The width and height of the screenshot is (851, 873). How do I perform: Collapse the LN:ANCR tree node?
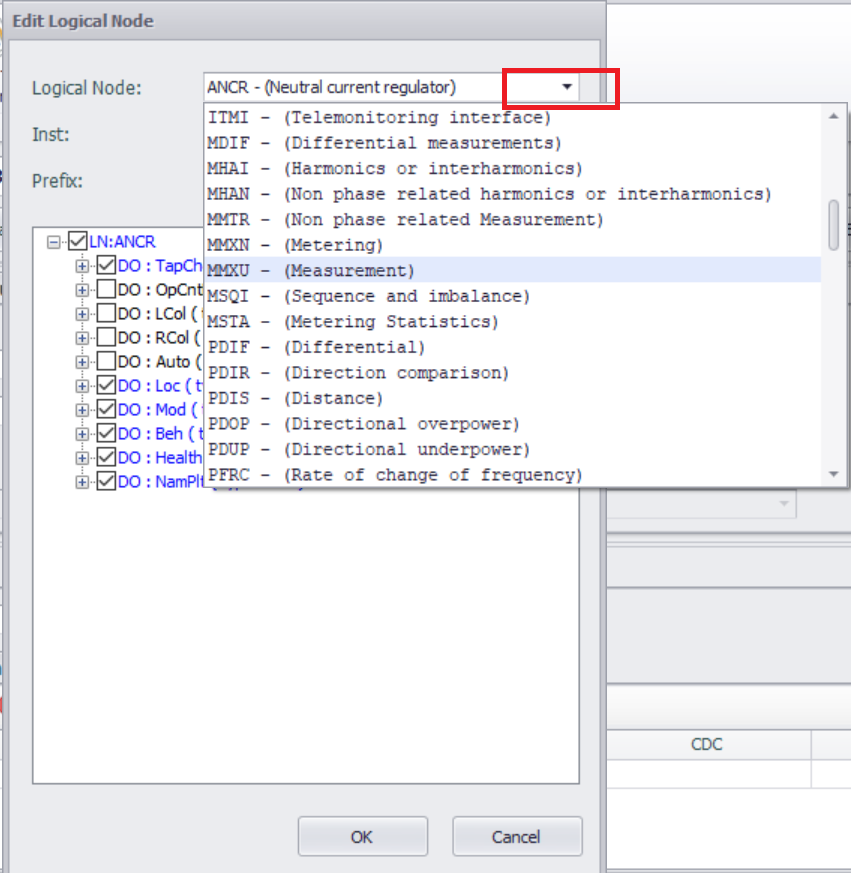pos(54,242)
